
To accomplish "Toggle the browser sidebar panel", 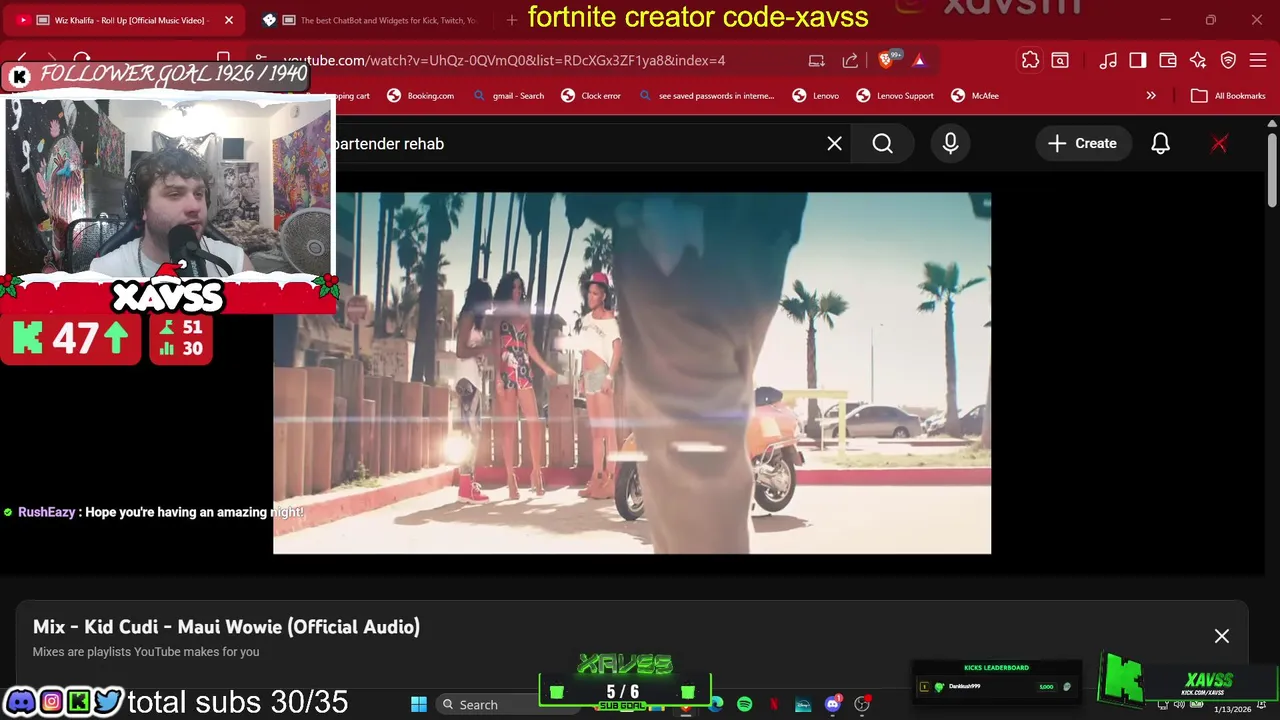I will pos(1137,60).
